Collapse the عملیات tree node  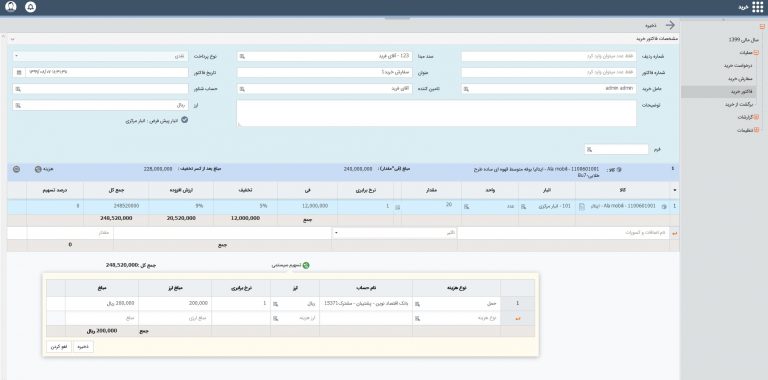point(756,52)
